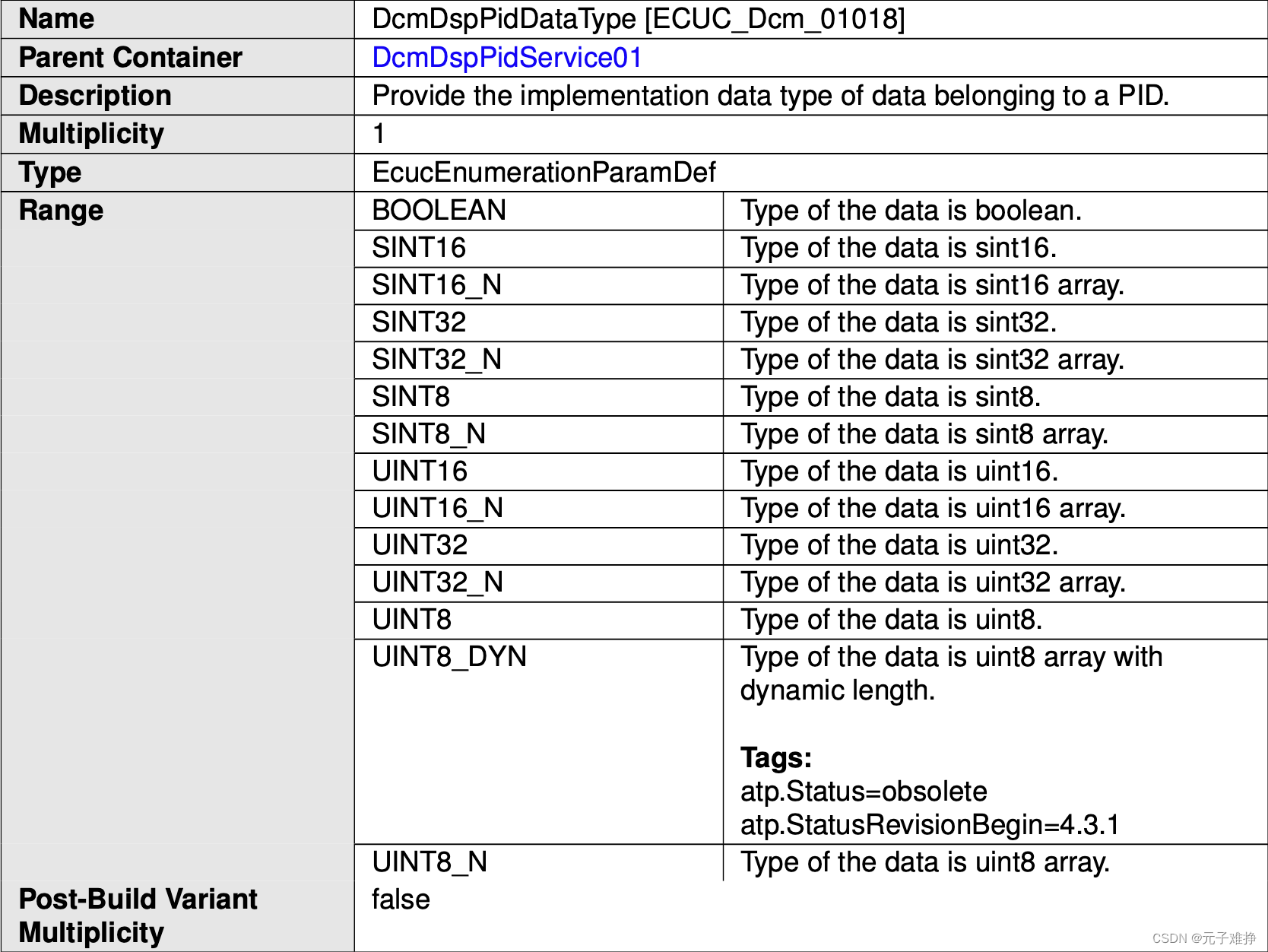Click the SINT8 range value

[411, 397]
